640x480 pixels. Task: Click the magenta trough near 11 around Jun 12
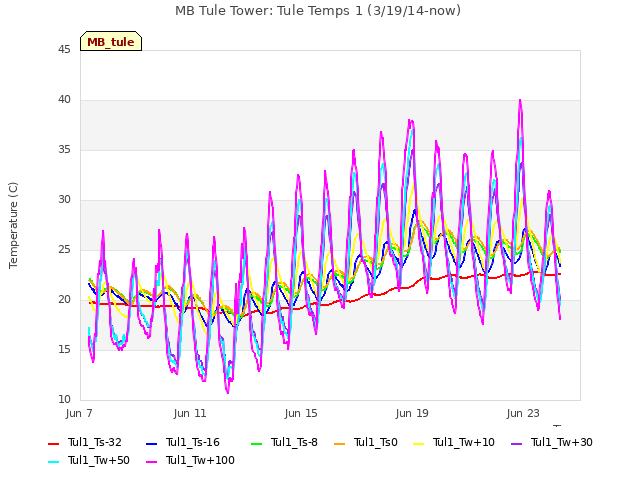(228, 392)
